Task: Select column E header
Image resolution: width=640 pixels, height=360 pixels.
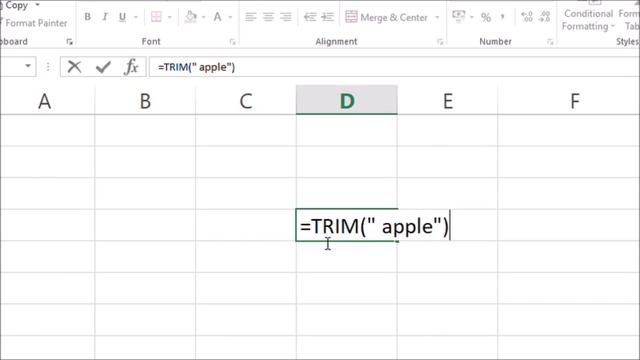Action: [448, 101]
